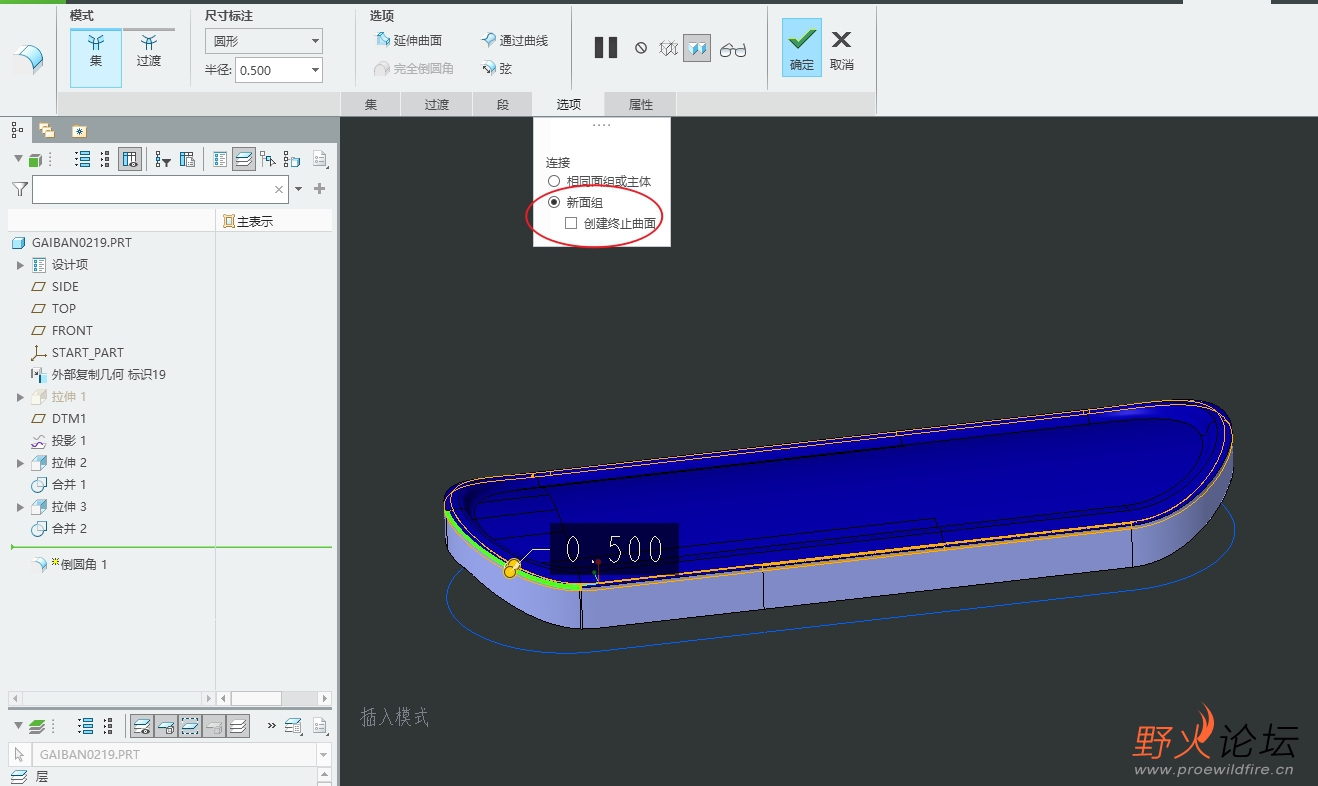The width and height of the screenshot is (1318, 786).
Task: Click the collapse-all tree icon
Action: click(x=106, y=159)
